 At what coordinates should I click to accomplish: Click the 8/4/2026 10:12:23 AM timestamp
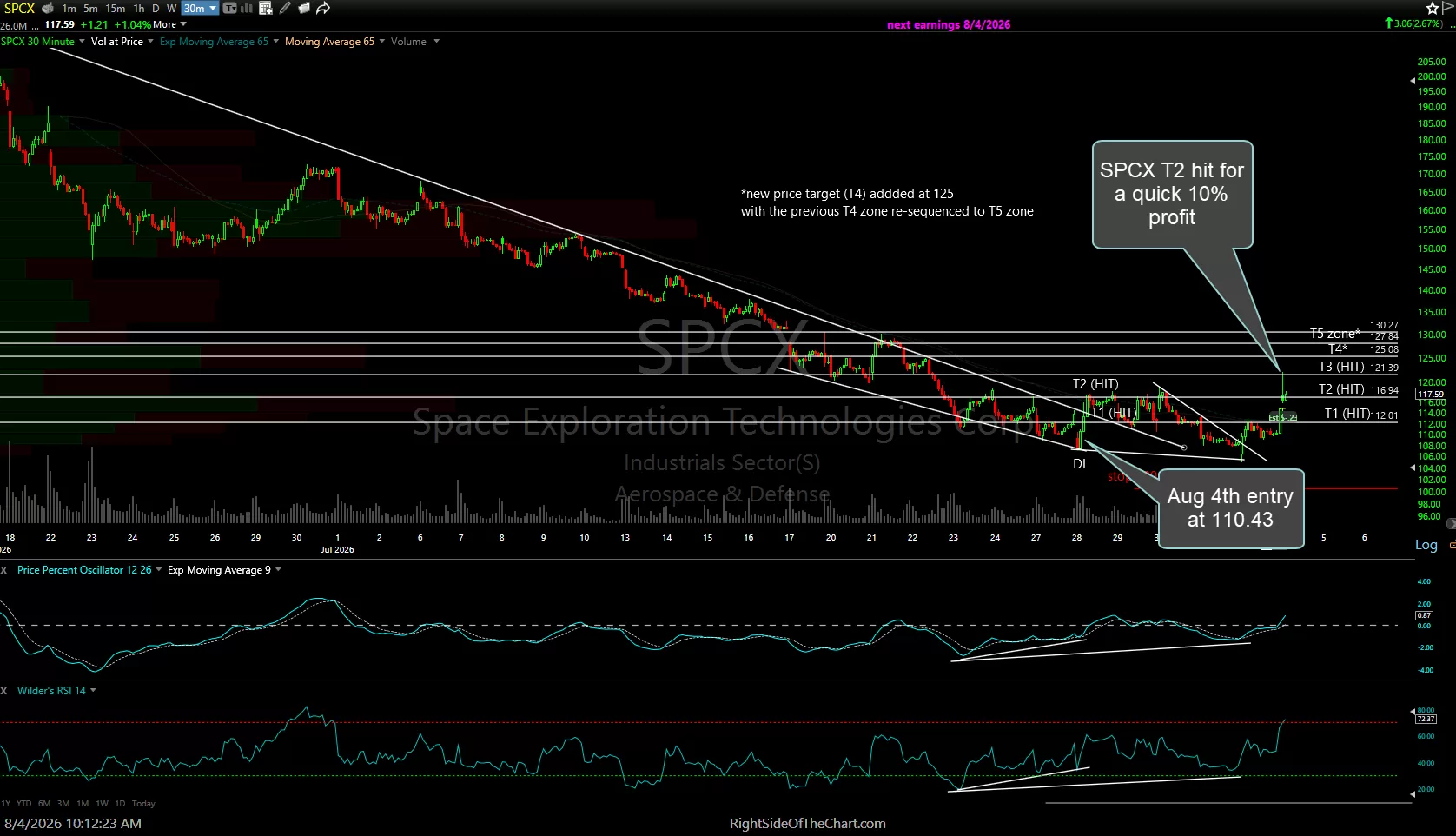[x=73, y=824]
